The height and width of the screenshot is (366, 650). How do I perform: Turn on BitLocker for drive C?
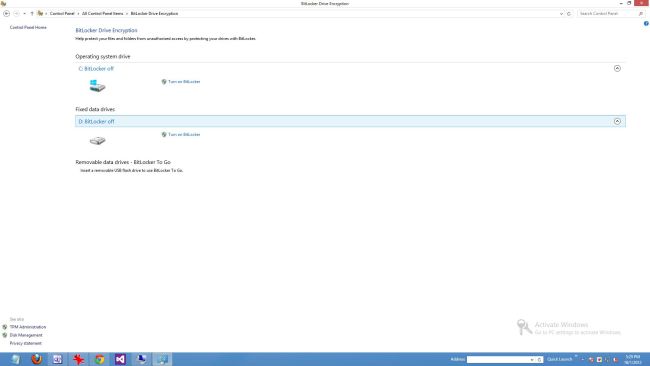click(x=184, y=82)
